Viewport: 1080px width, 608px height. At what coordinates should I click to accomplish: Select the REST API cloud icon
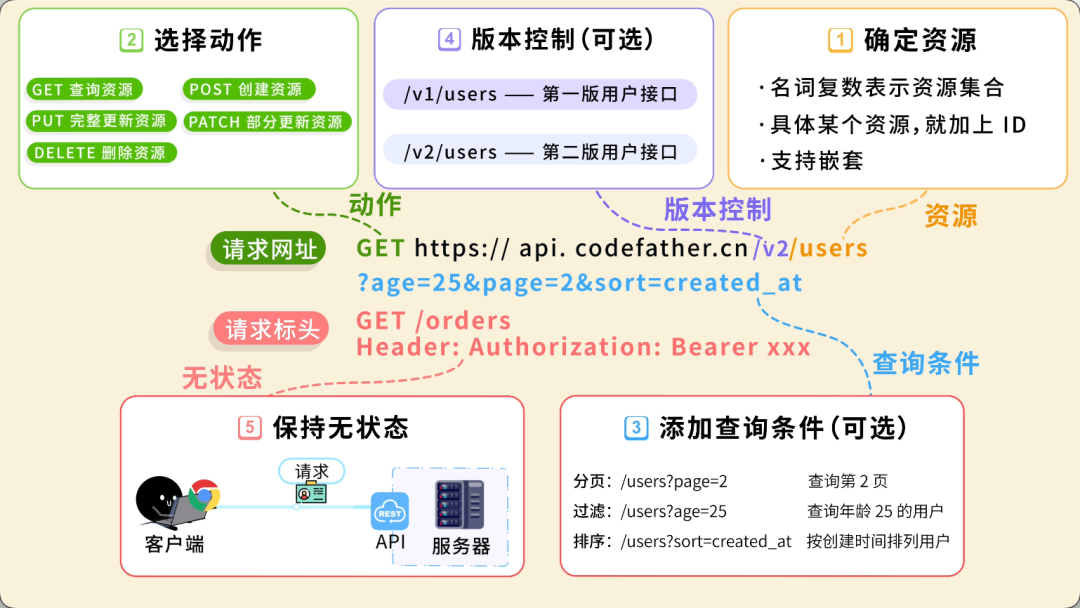388,511
